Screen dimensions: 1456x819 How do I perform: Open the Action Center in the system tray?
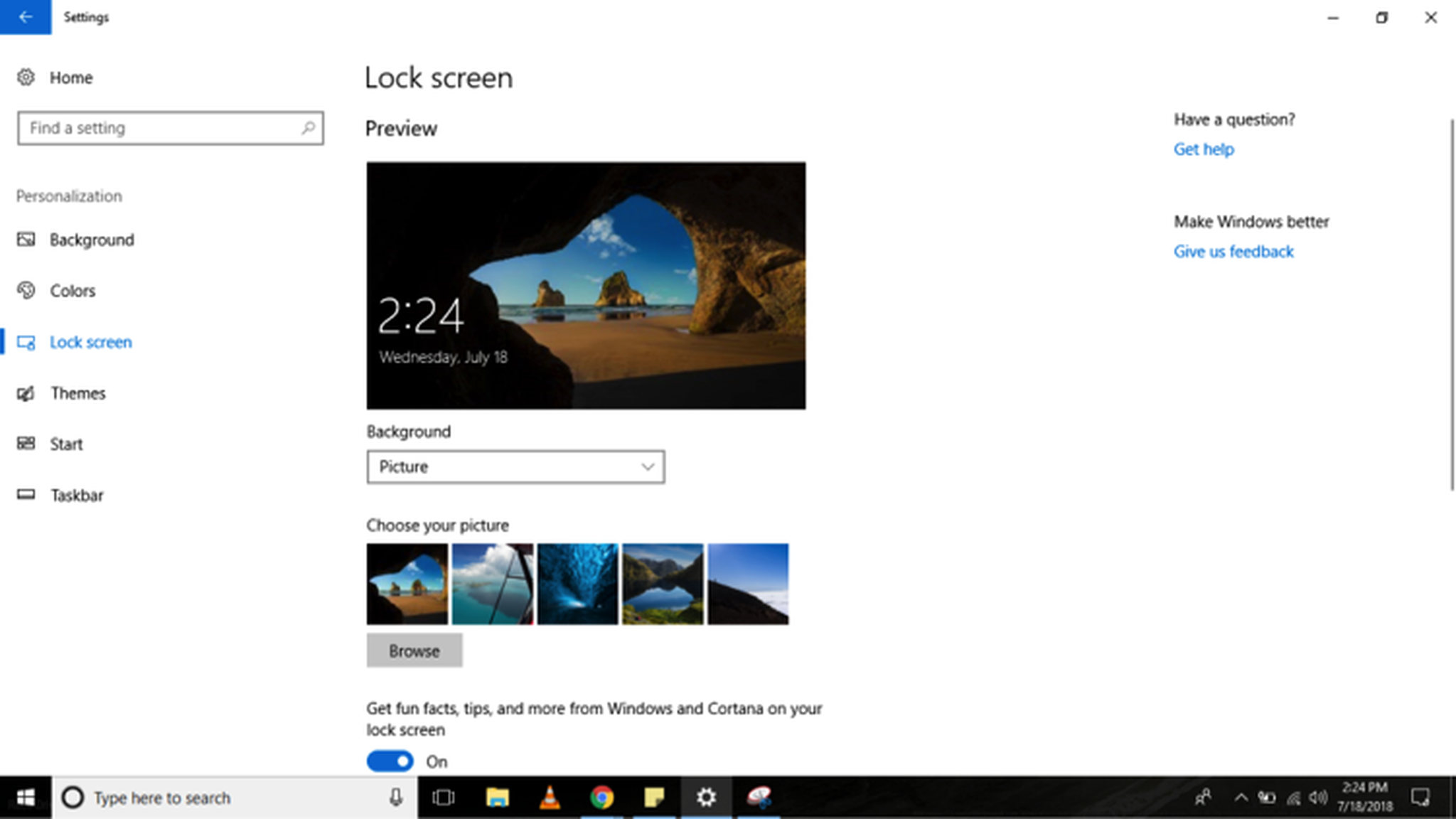point(1420,798)
